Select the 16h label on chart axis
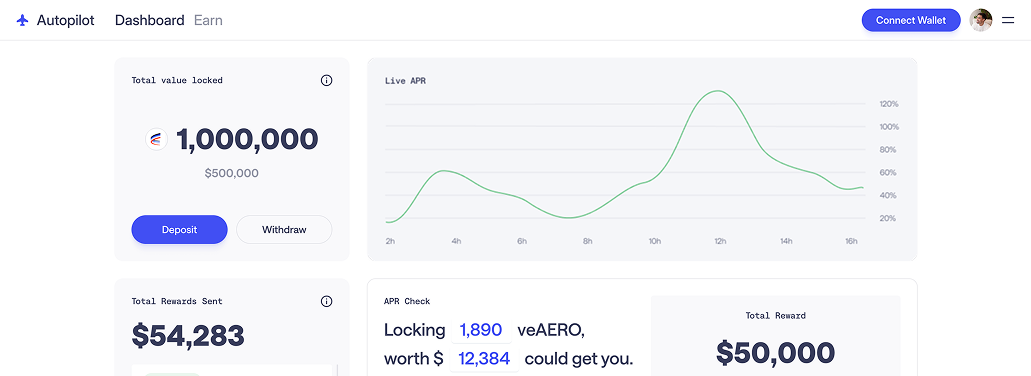This screenshot has width=1031, height=376. tap(851, 241)
